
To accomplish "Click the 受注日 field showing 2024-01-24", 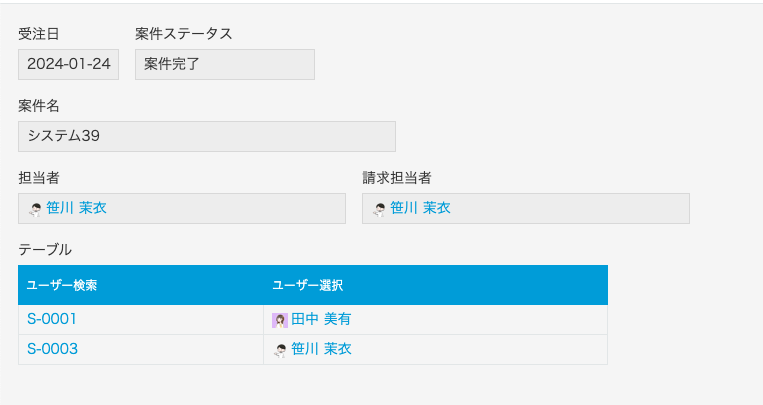I will (69, 64).
